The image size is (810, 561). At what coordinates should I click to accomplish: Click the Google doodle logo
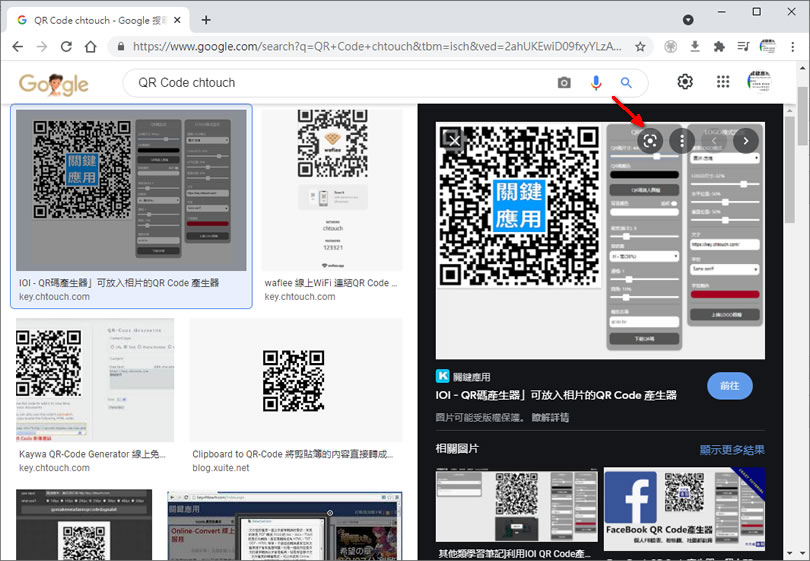[54, 84]
